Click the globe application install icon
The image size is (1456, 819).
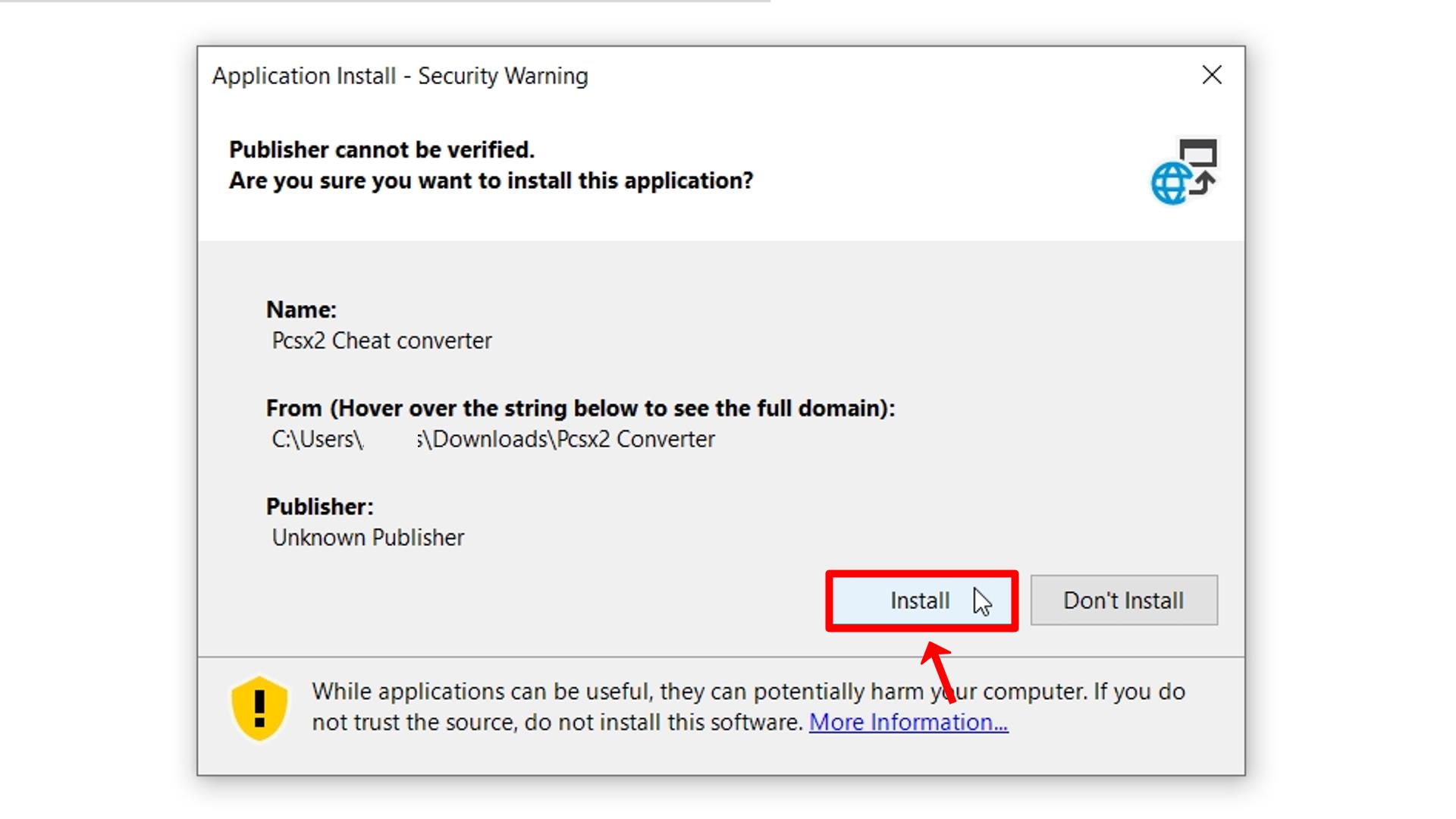(x=1184, y=171)
